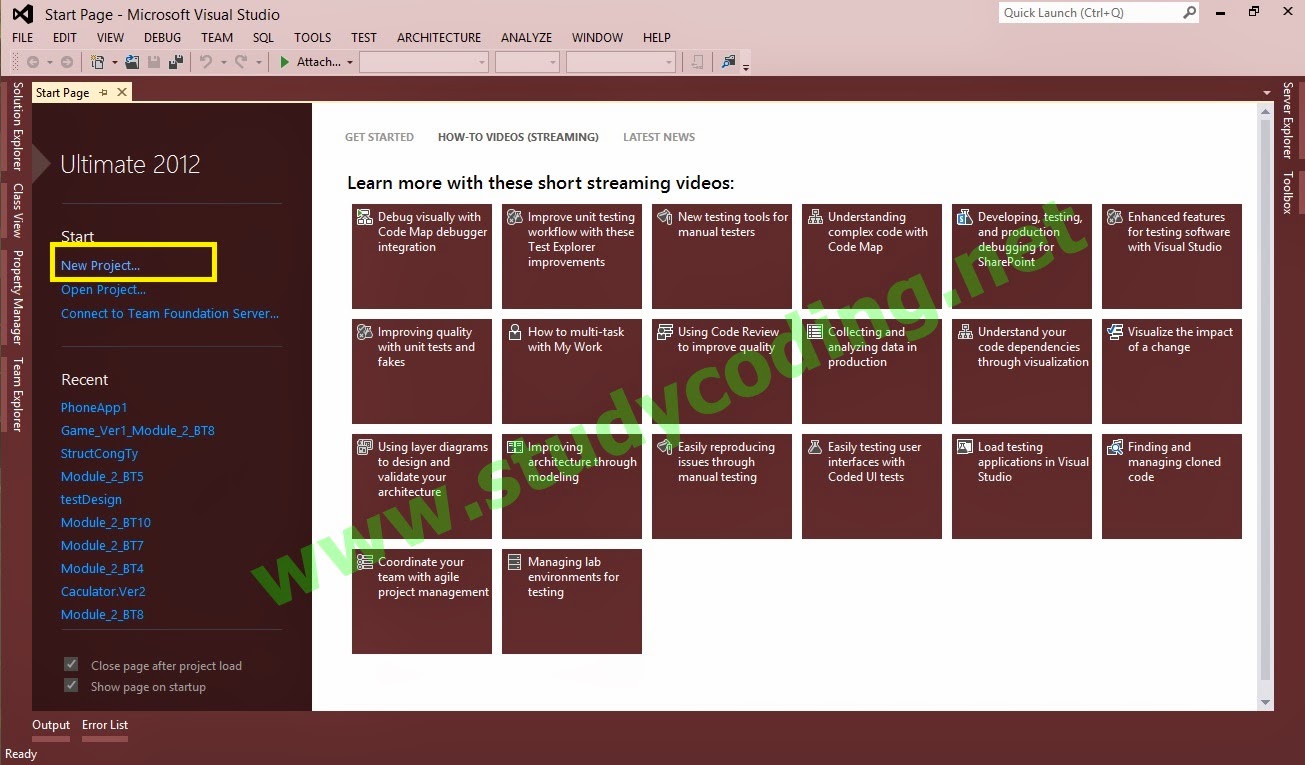Open Managing lab environments for testing tile
The height and width of the screenshot is (765, 1305).
click(x=572, y=601)
